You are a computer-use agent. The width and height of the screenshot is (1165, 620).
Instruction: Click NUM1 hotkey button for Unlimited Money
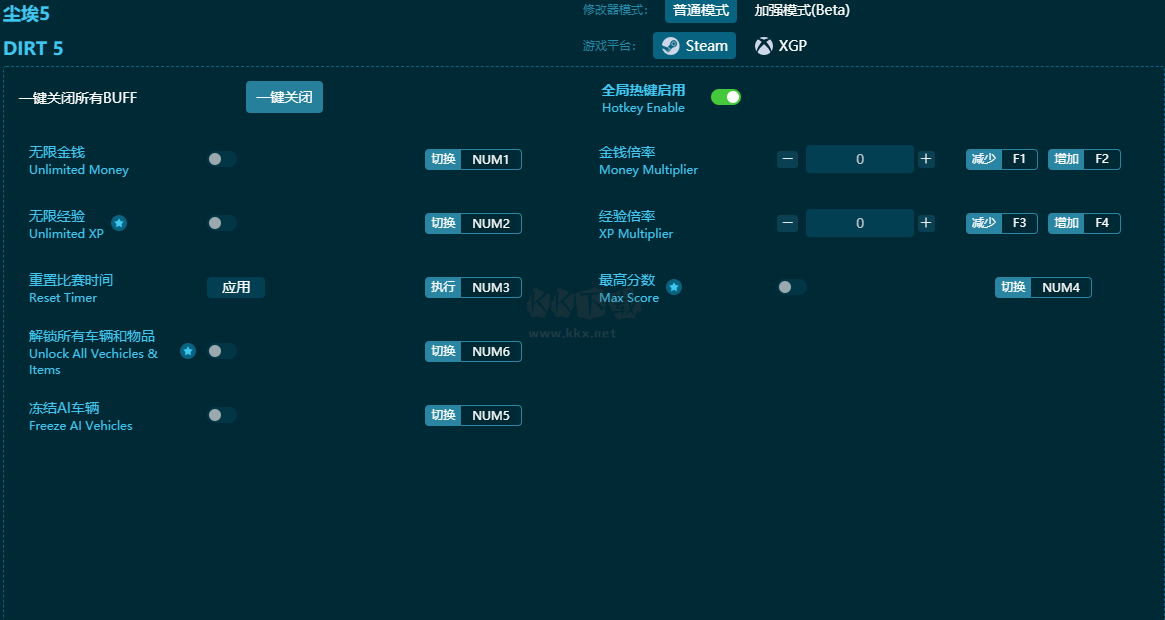(x=473, y=160)
